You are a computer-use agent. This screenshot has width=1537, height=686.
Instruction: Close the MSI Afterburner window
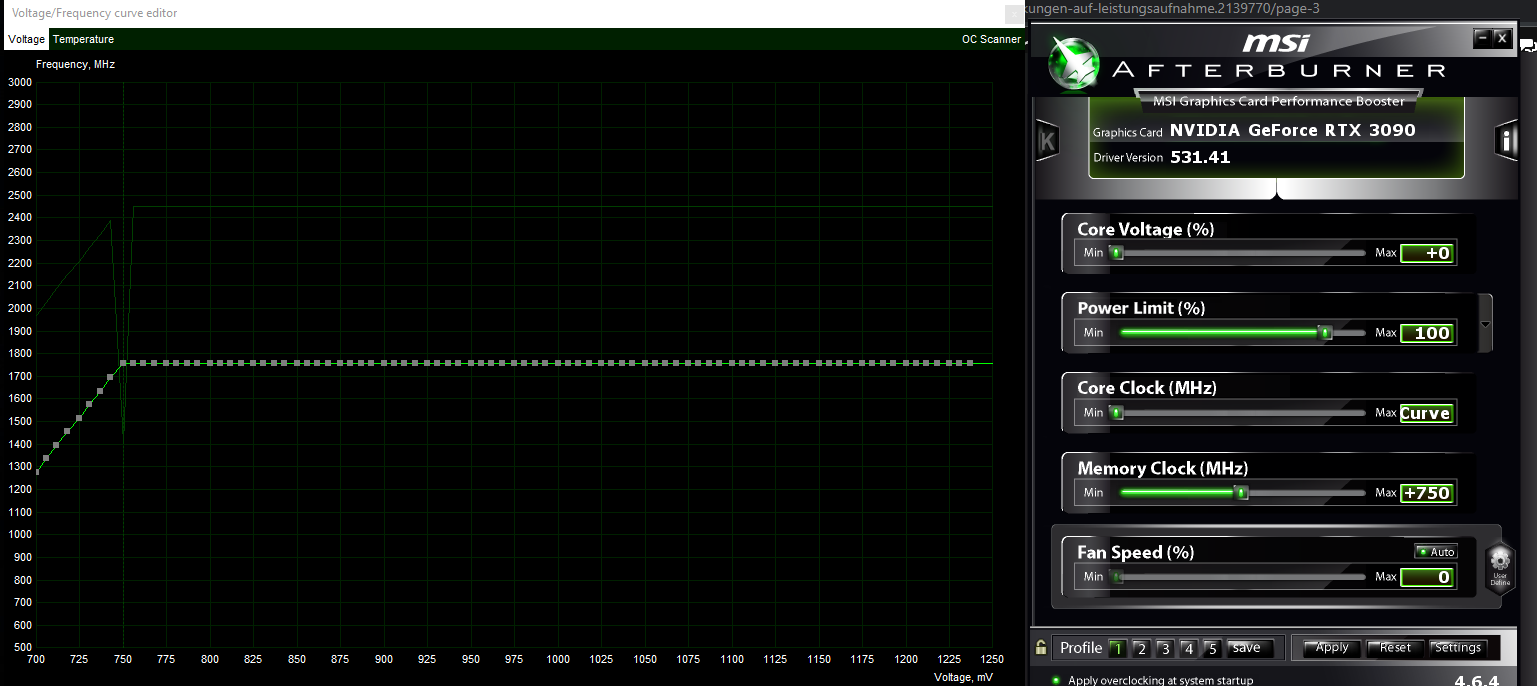1501,38
